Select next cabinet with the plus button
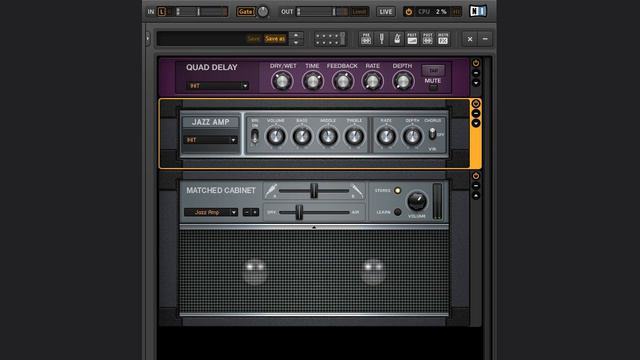The width and height of the screenshot is (640, 360). tap(255, 212)
